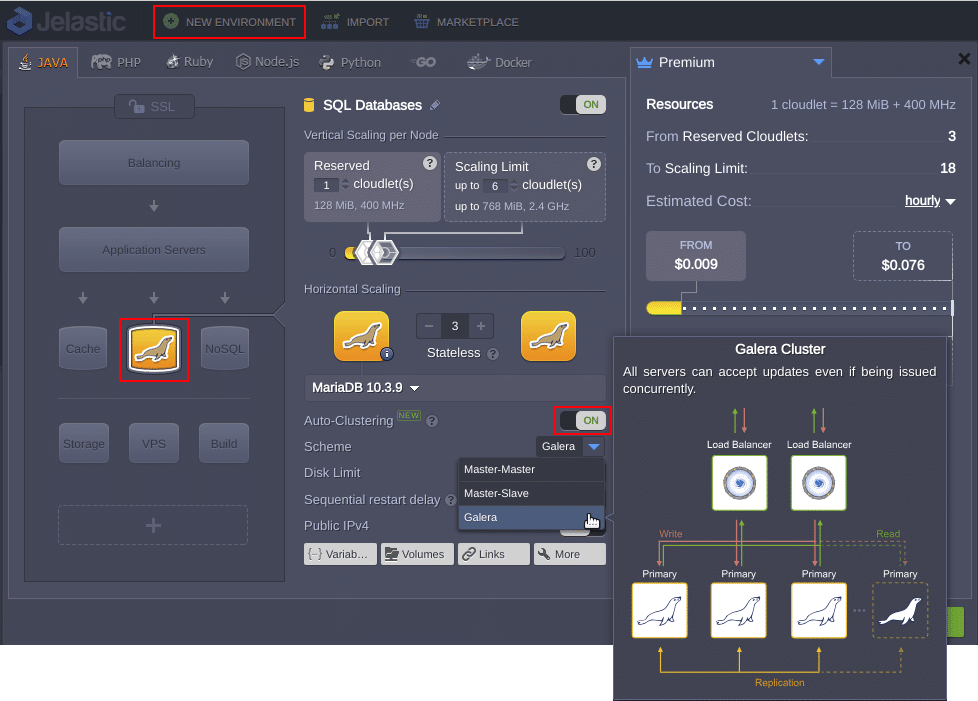Open the Links settings

coord(493,554)
